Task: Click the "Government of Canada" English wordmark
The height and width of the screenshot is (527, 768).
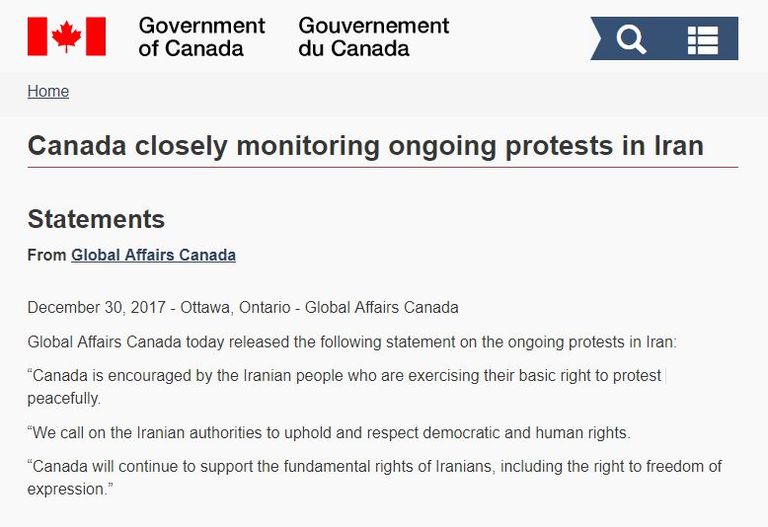Action: click(201, 36)
